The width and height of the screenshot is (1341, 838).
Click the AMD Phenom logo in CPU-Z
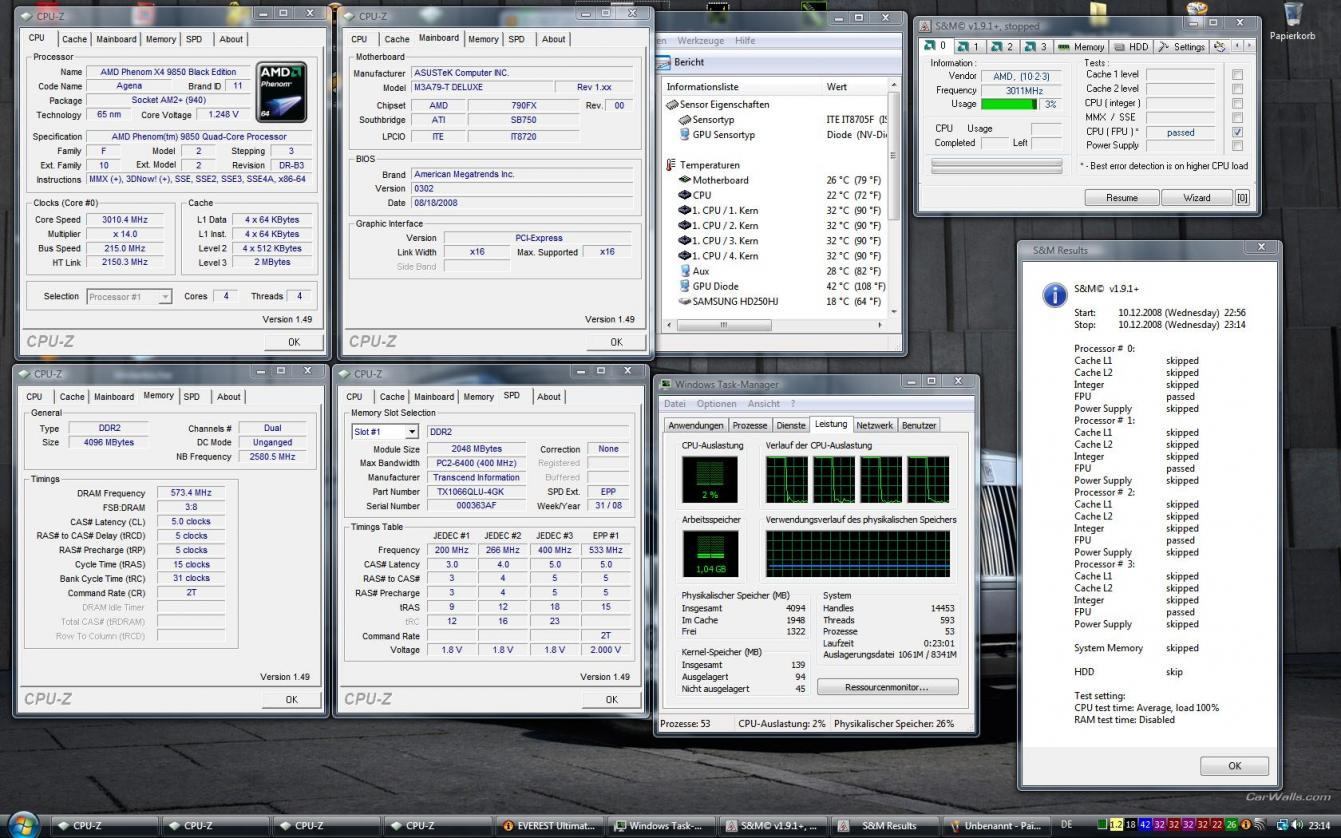[281, 92]
